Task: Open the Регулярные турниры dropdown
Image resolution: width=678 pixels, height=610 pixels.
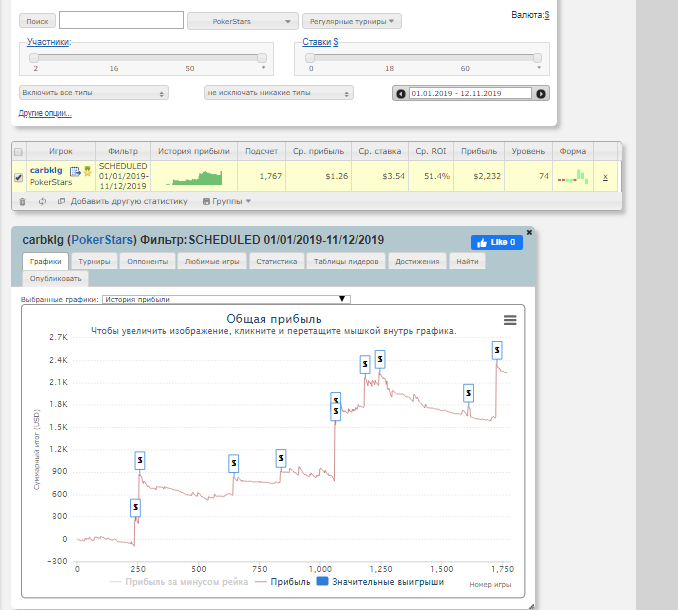Action: [352, 21]
